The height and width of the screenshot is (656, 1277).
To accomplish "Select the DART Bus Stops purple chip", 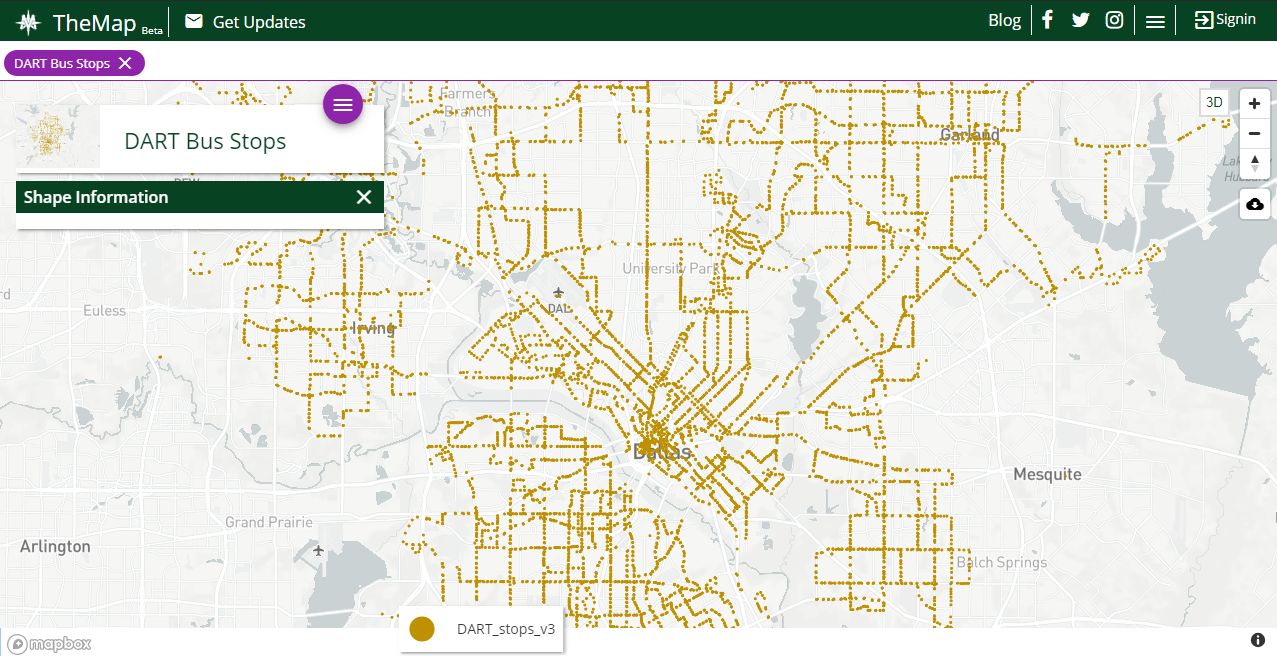I will 74,63.
